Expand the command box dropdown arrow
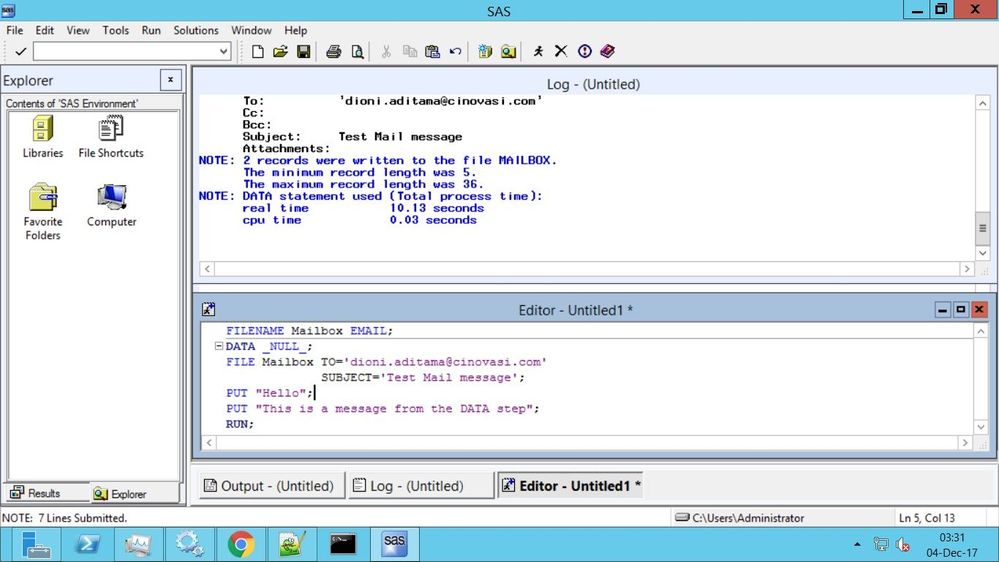 (224, 51)
